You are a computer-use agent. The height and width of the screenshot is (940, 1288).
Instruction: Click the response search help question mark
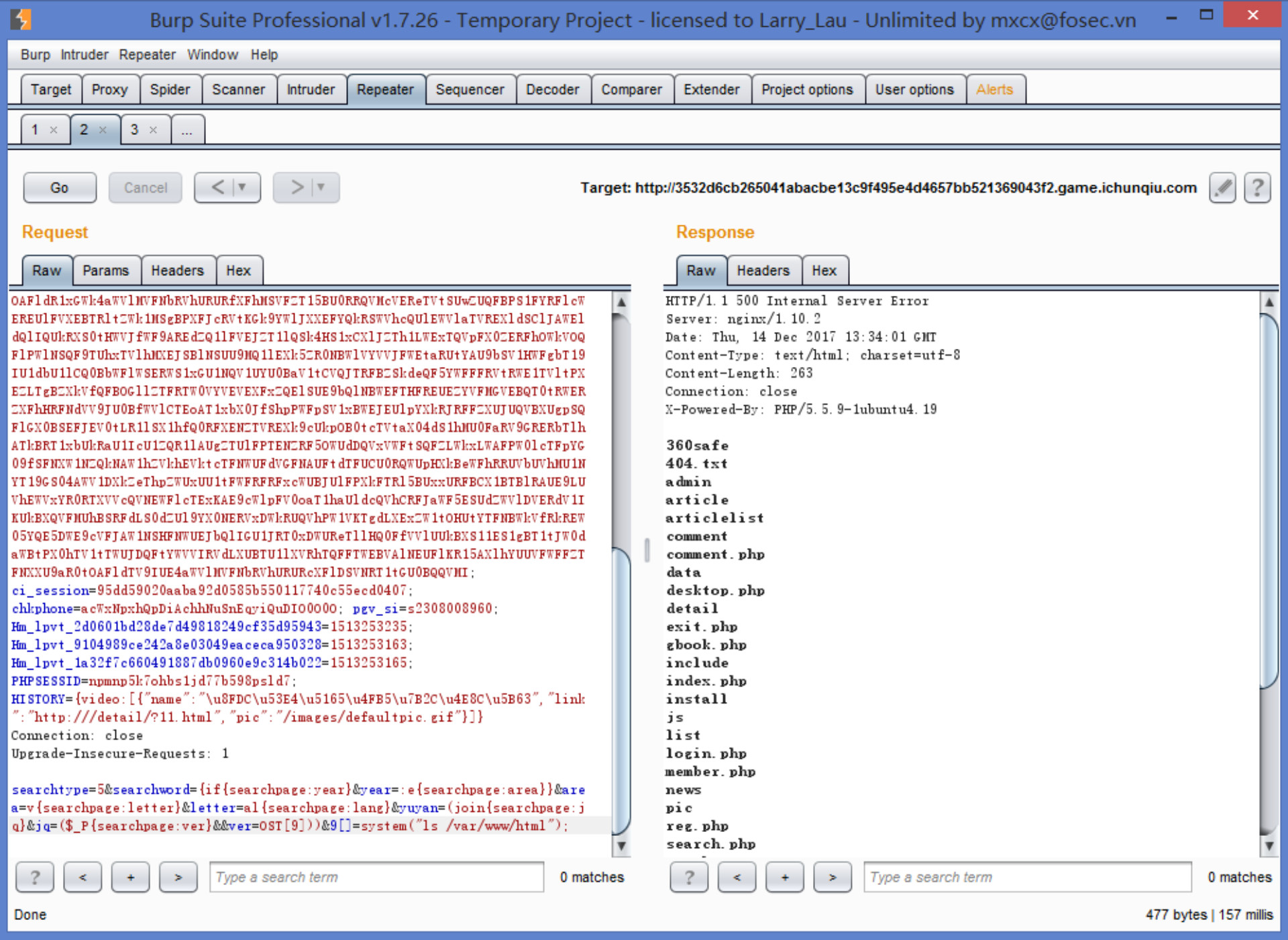coord(689,877)
